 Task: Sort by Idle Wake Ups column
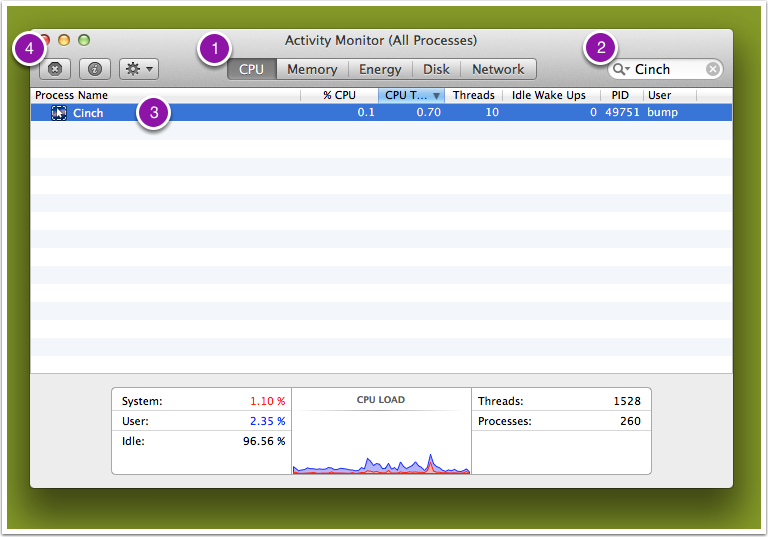coord(548,96)
